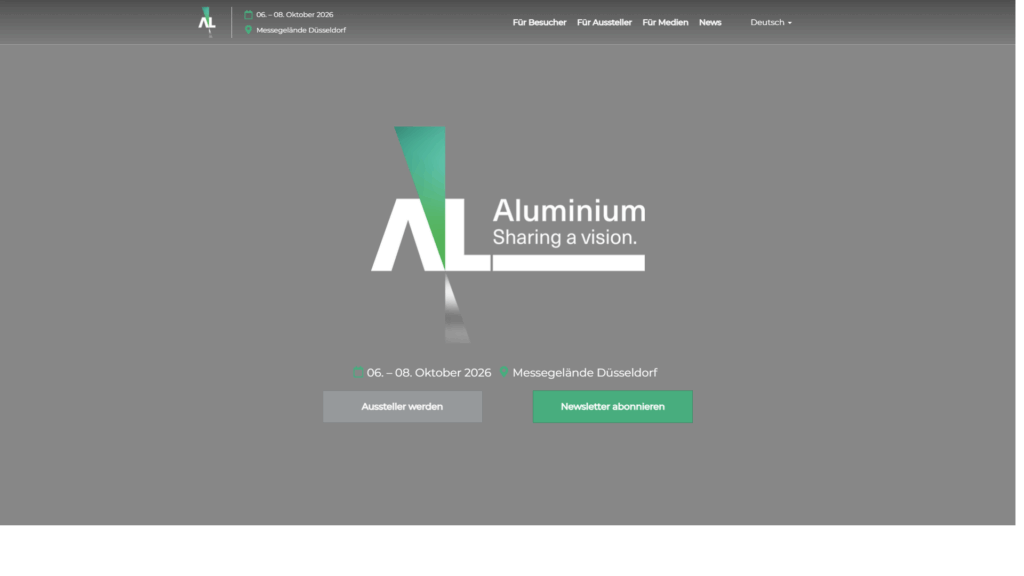The image size is (1024, 576).
Task: Click the Sharing a vision tagline
Action: pos(564,238)
